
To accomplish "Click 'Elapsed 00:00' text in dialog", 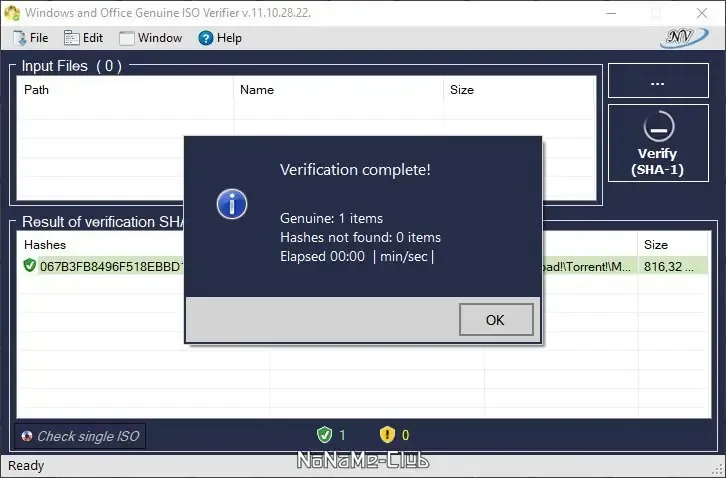I will [x=322, y=256].
